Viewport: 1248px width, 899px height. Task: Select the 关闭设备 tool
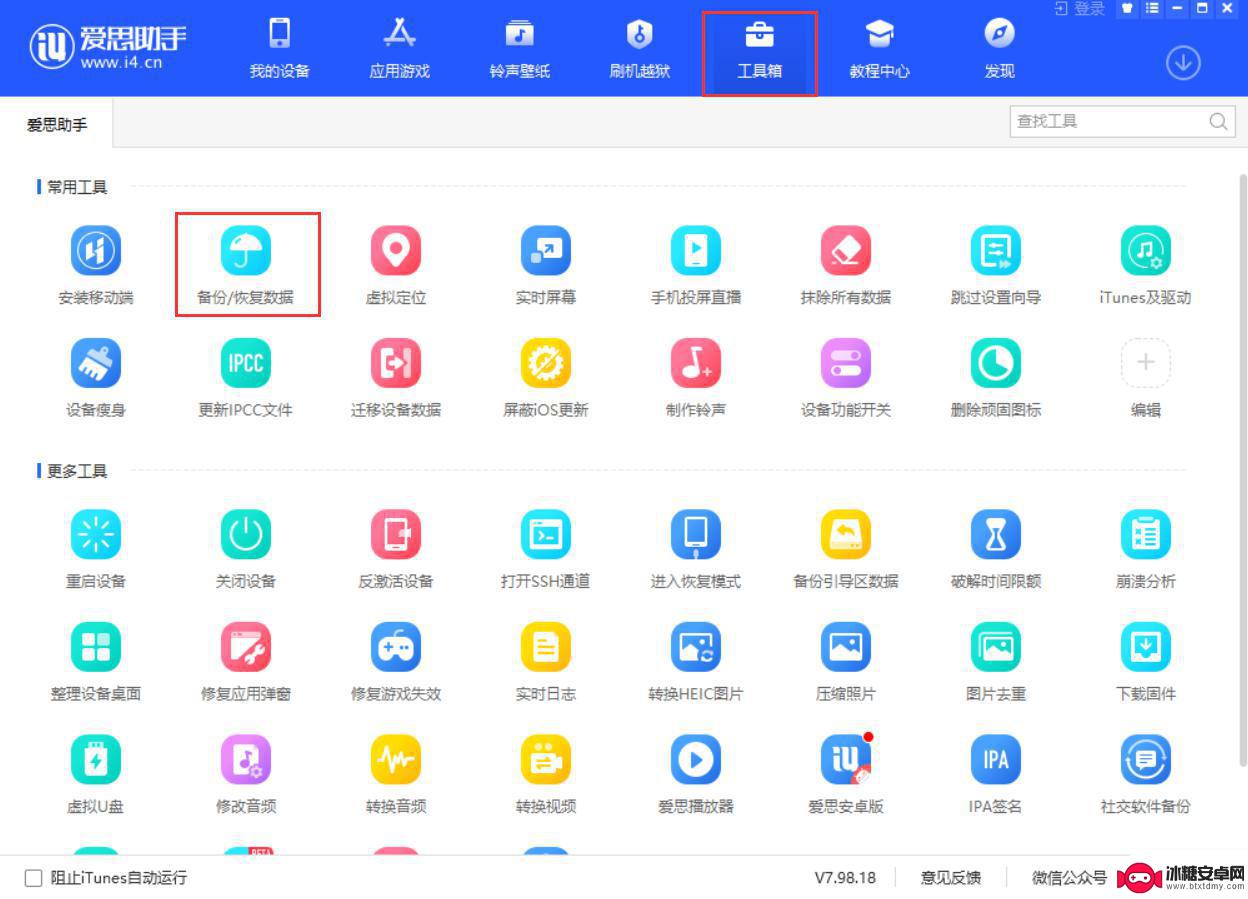(246, 535)
